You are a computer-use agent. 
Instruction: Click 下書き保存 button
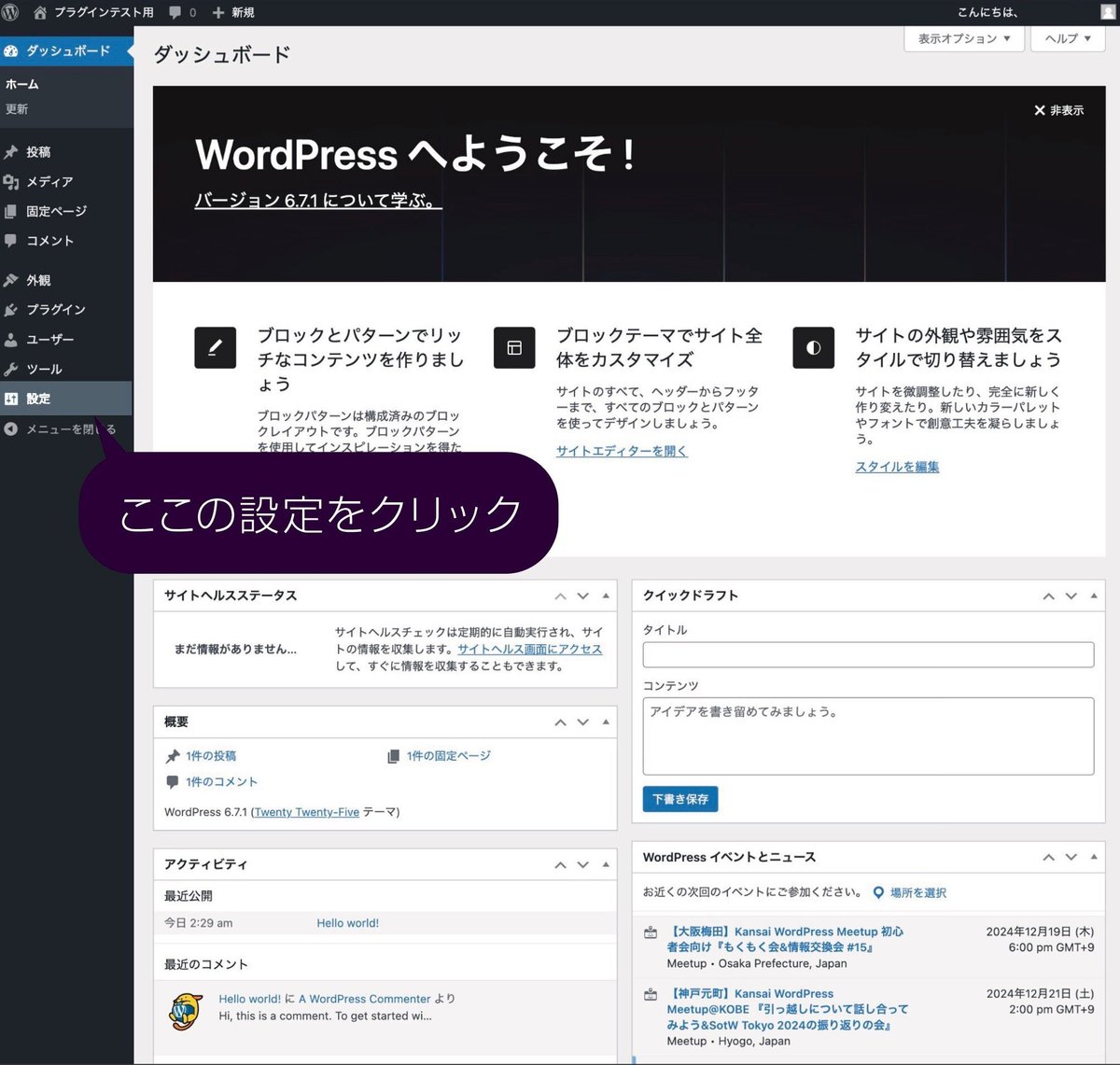coord(680,799)
